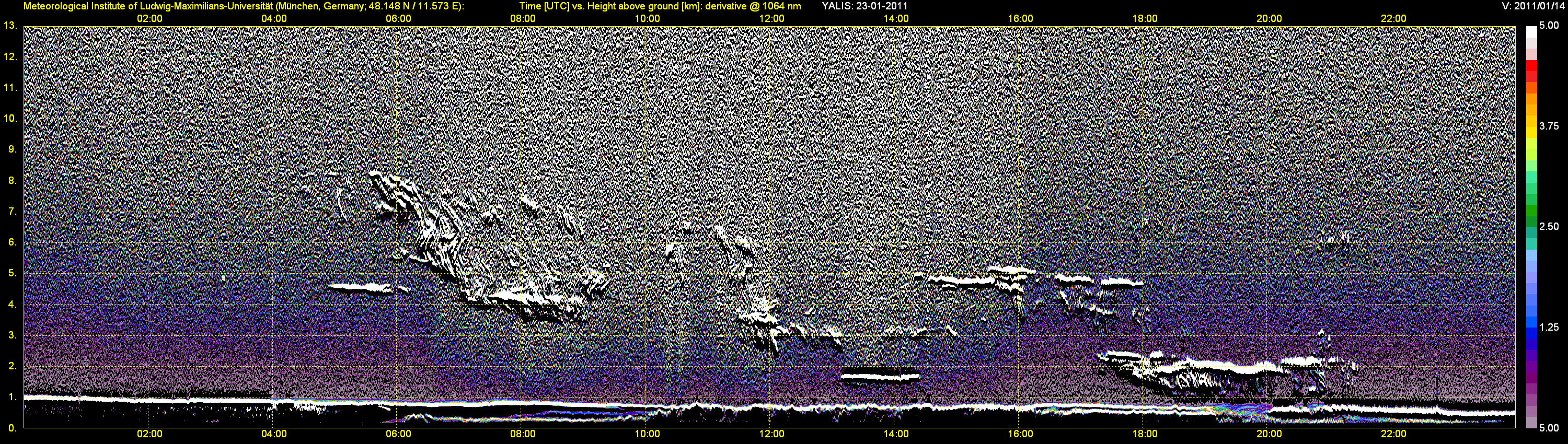1568x444 pixels.
Task: Click the 5.00 value below the color bar
Action: pos(1549,428)
